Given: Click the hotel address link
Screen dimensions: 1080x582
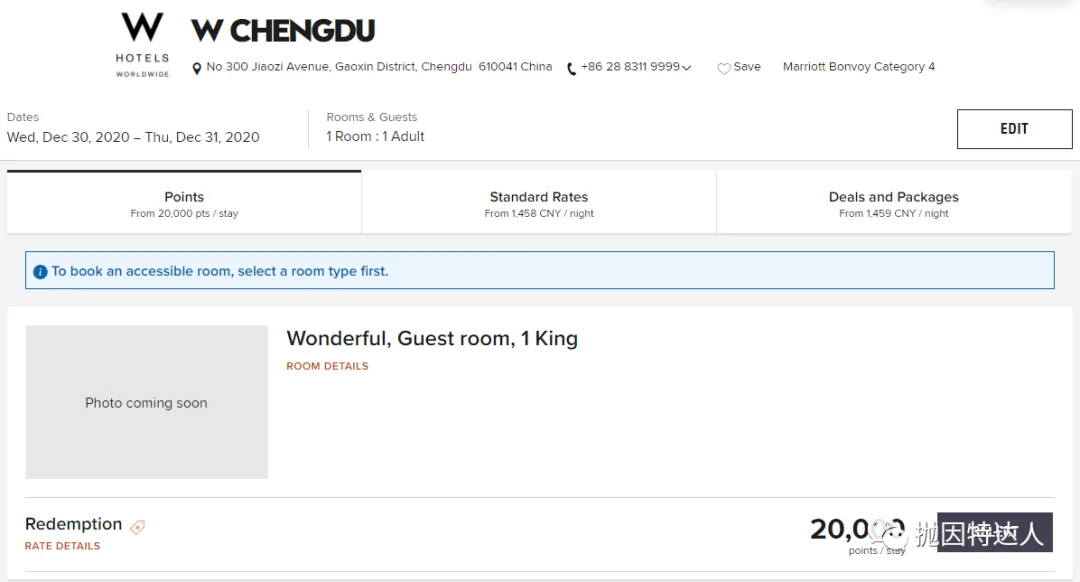Looking at the screenshot, I should (379, 67).
